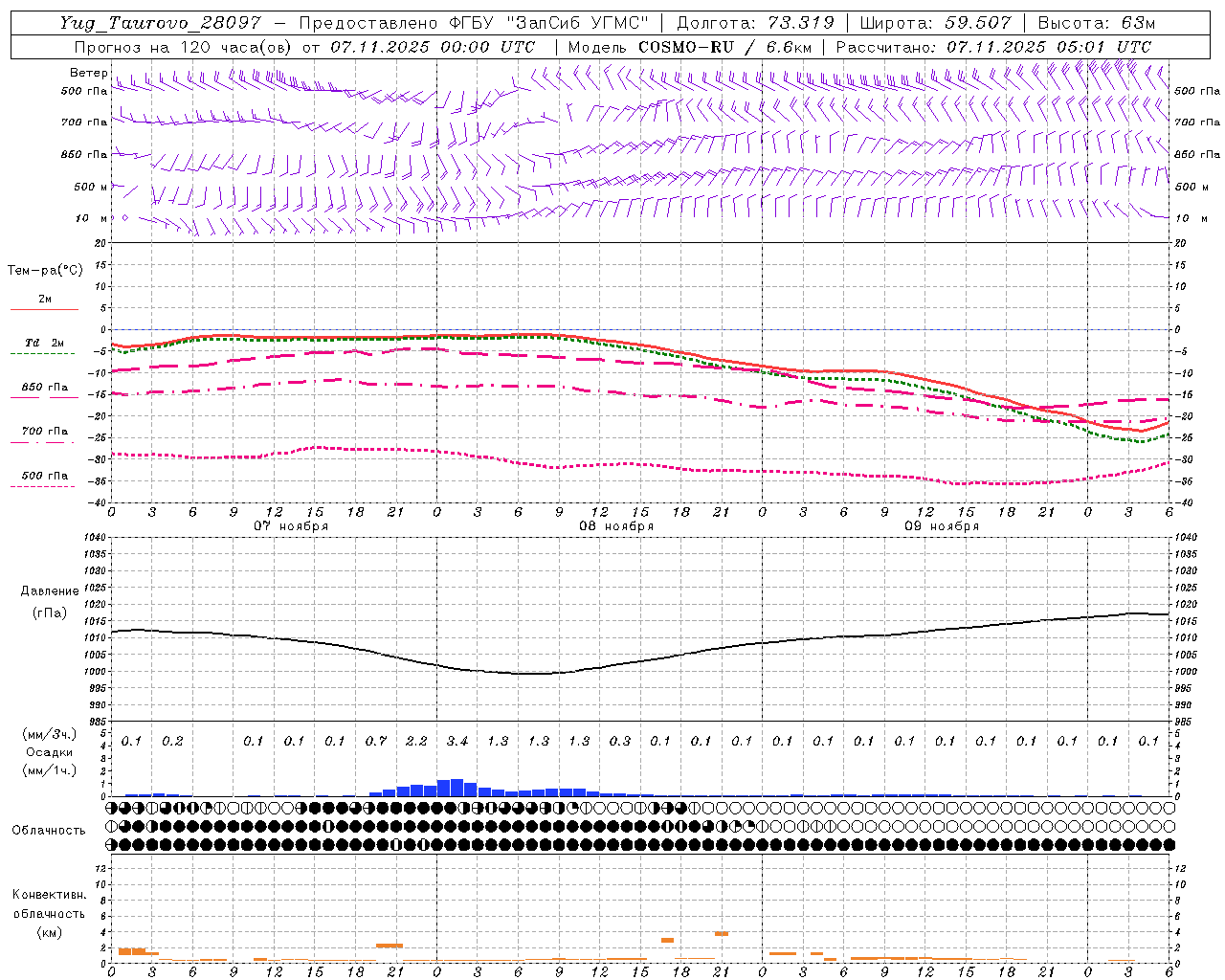
Task: Click the 08 ноября date label
Action: [x=616, y=526]
